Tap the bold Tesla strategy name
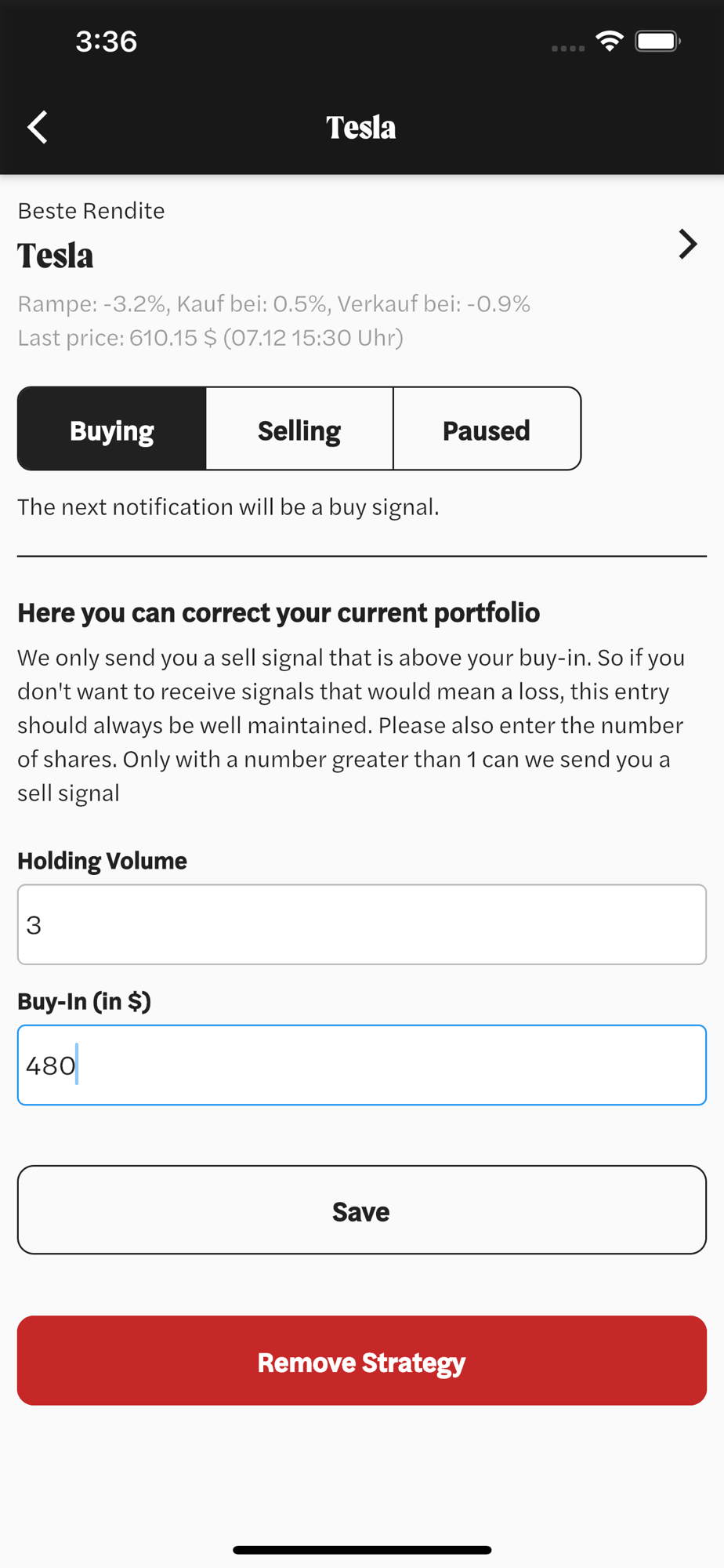The image size is (724, 1568). click(x=56, y=256)
